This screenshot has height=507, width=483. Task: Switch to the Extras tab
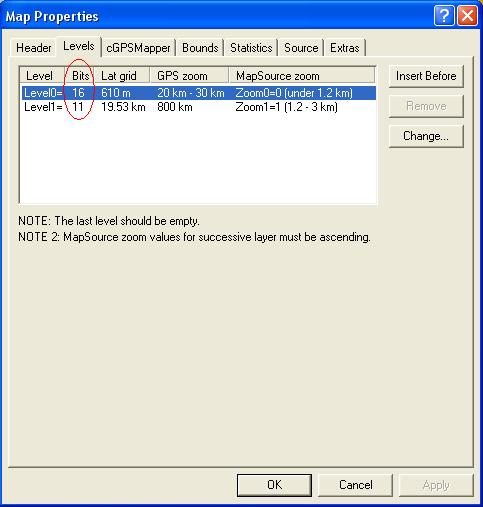coord(345,48)
